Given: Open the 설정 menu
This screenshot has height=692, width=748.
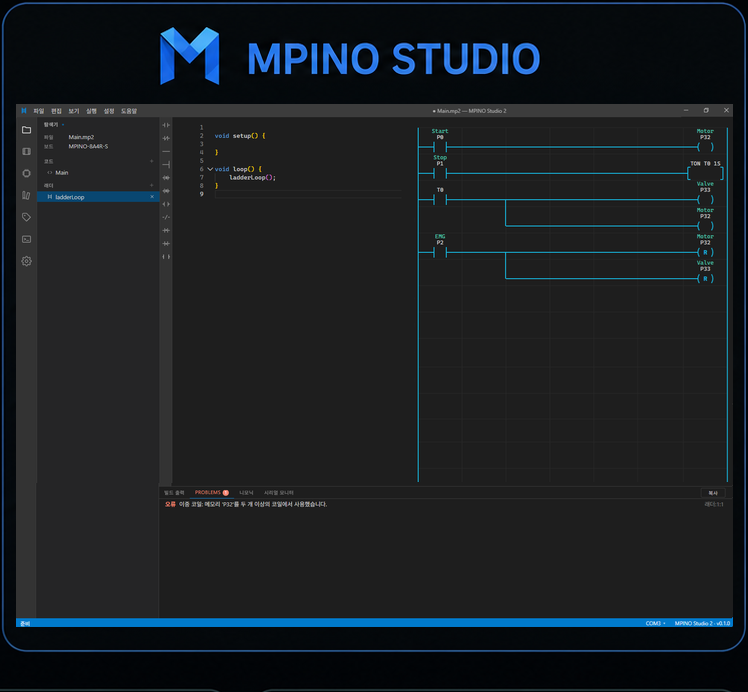Looking at the screenshot, I should (x=109, y=111).
